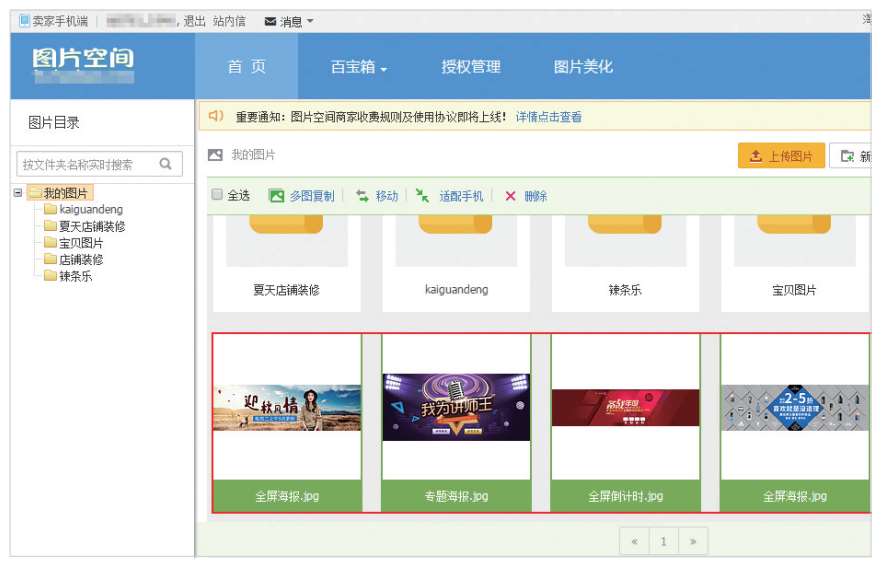Click the envelope message icon (消息)
Image resolution: width=884 pixels, height=568 pixels.
pyautogui.click(x=270, y=21)
